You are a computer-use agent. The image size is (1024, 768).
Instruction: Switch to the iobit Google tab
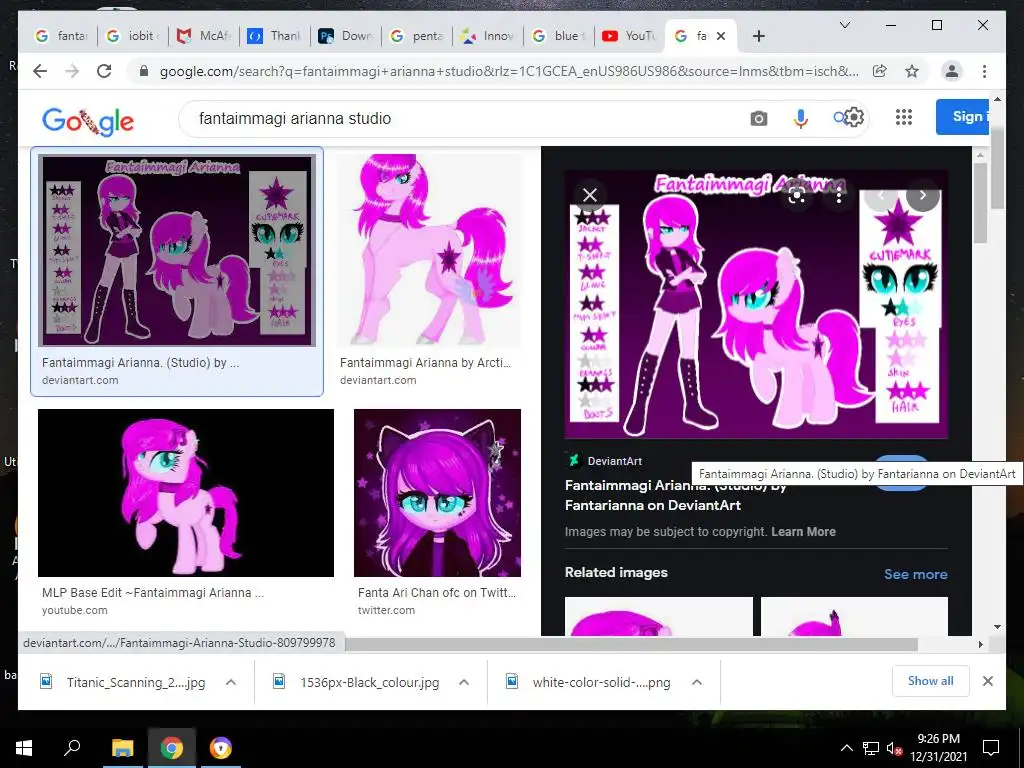(x=133, y=36)
